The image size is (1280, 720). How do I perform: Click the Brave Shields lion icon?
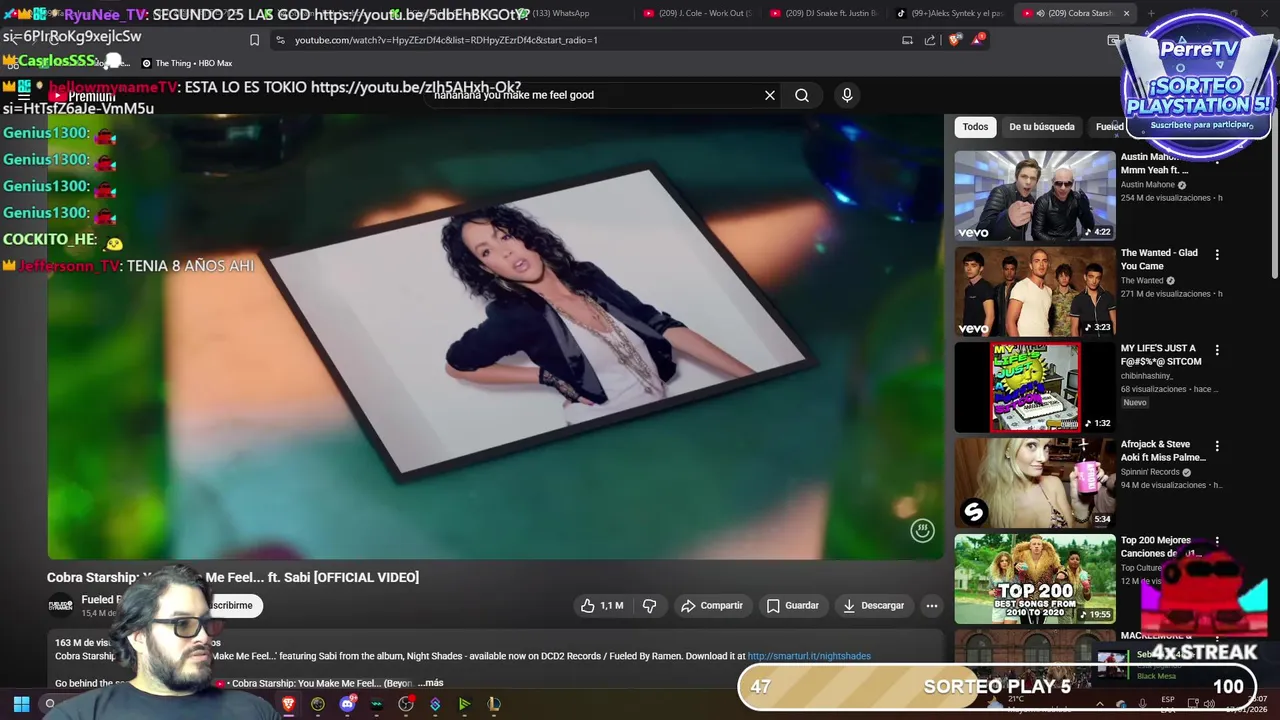pyautogui.click(x=955, y=40)
